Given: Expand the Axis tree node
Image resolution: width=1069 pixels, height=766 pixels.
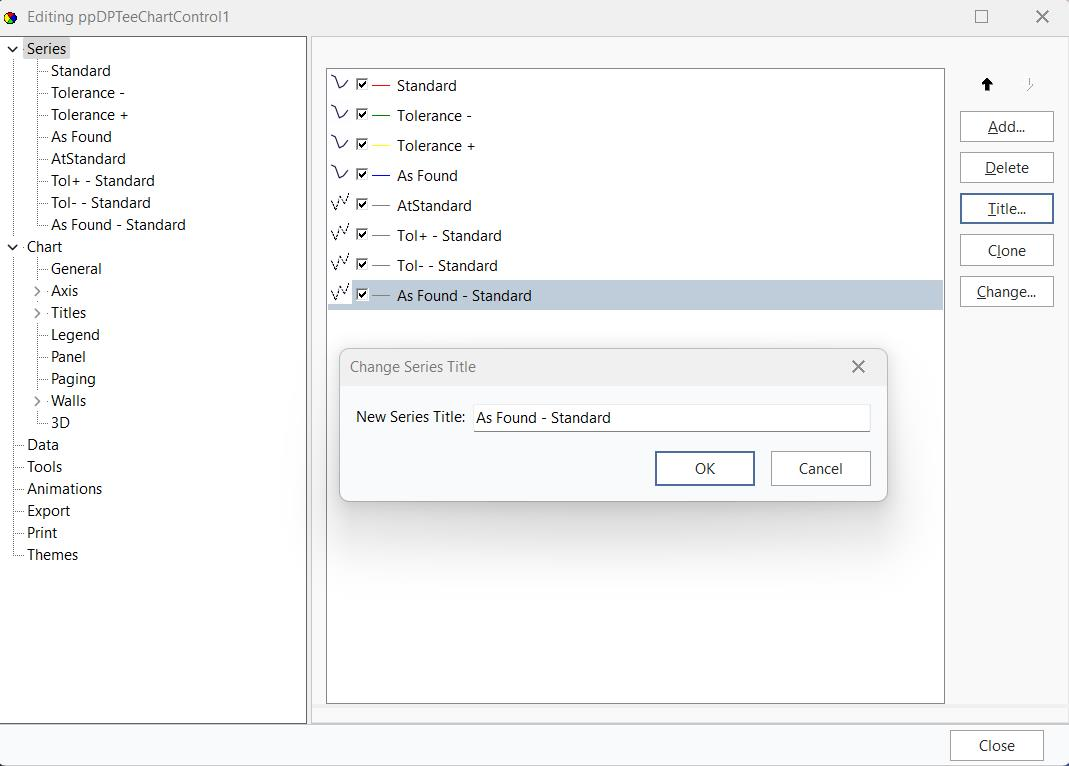Looking at the screenshot, I should [x=37, y=291].
